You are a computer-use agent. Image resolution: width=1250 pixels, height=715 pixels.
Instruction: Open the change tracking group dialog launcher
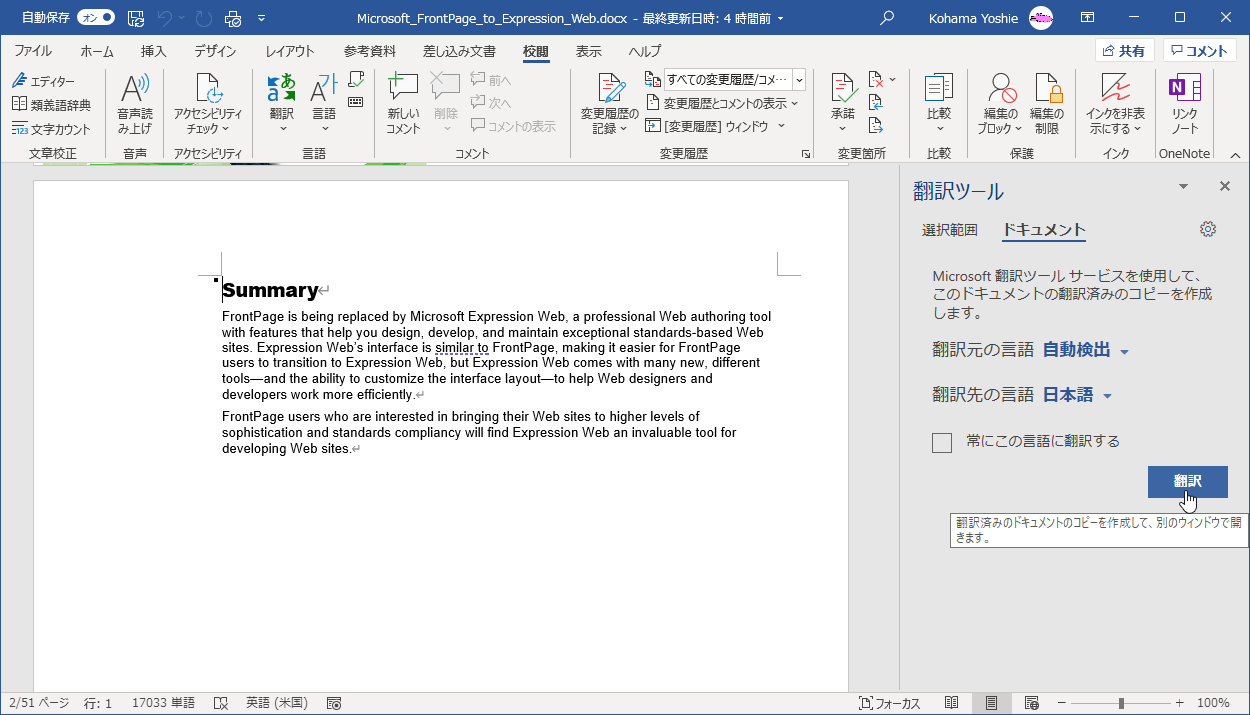tap(805, 154)
